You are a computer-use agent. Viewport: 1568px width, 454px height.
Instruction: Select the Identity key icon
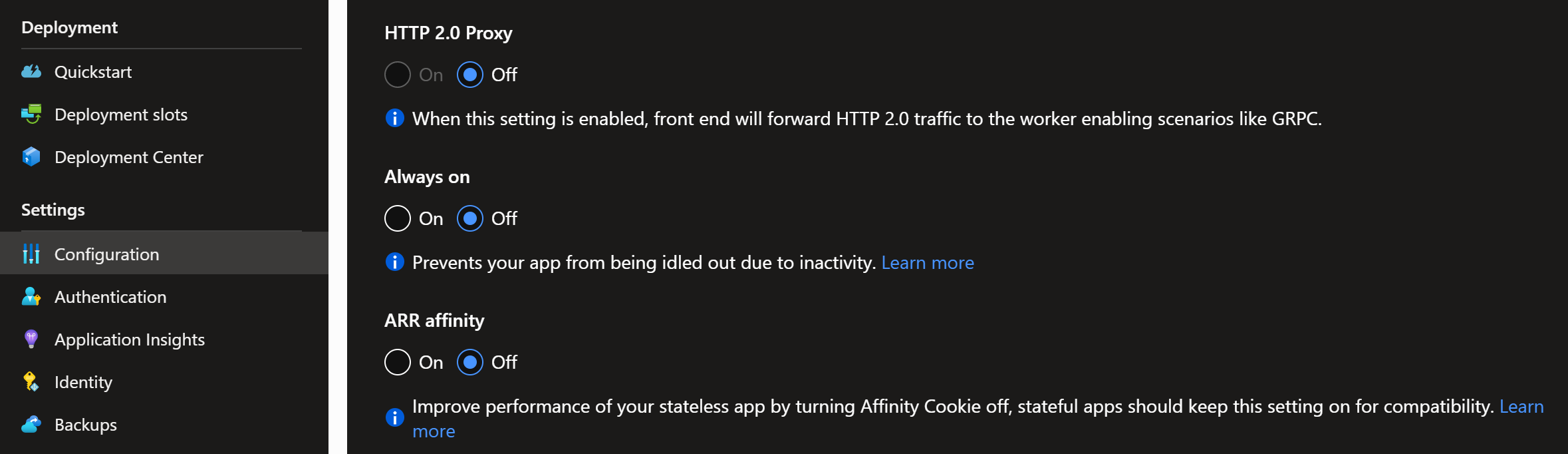point(31,381)
